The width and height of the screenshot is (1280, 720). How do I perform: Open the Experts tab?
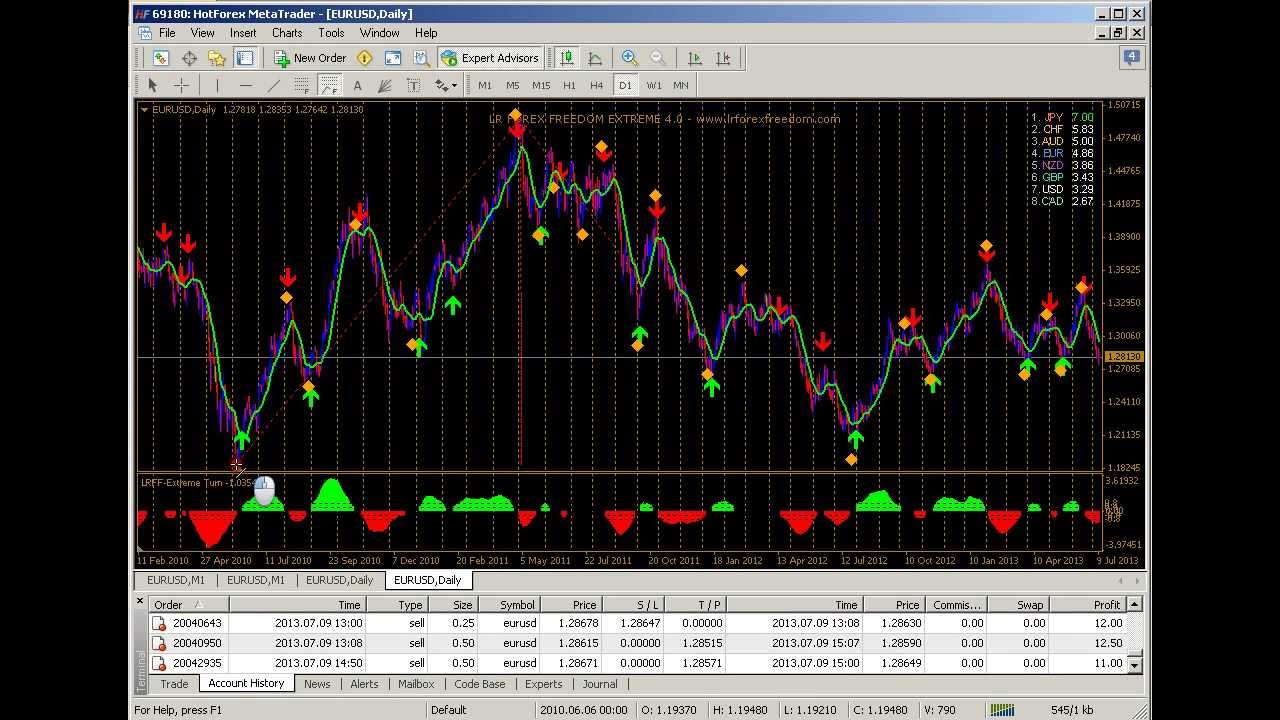(x=544, y=684)
